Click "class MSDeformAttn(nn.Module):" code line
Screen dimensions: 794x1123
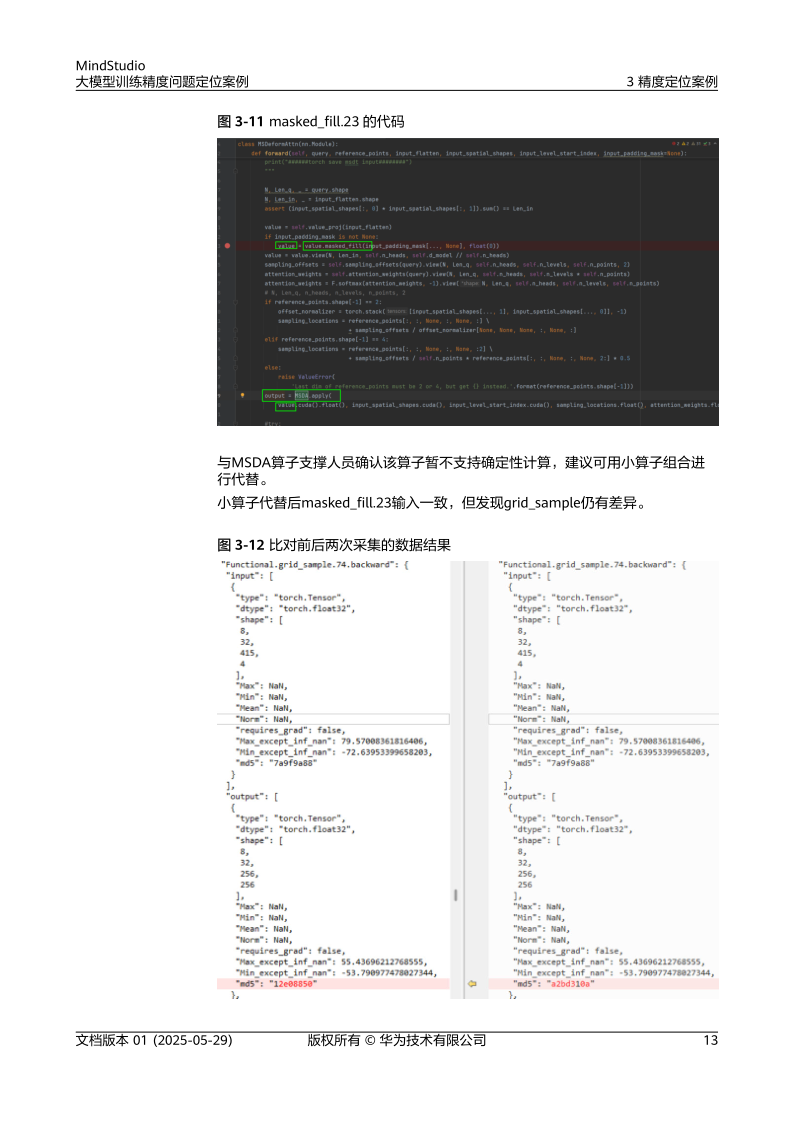click(x=287, y=144)
